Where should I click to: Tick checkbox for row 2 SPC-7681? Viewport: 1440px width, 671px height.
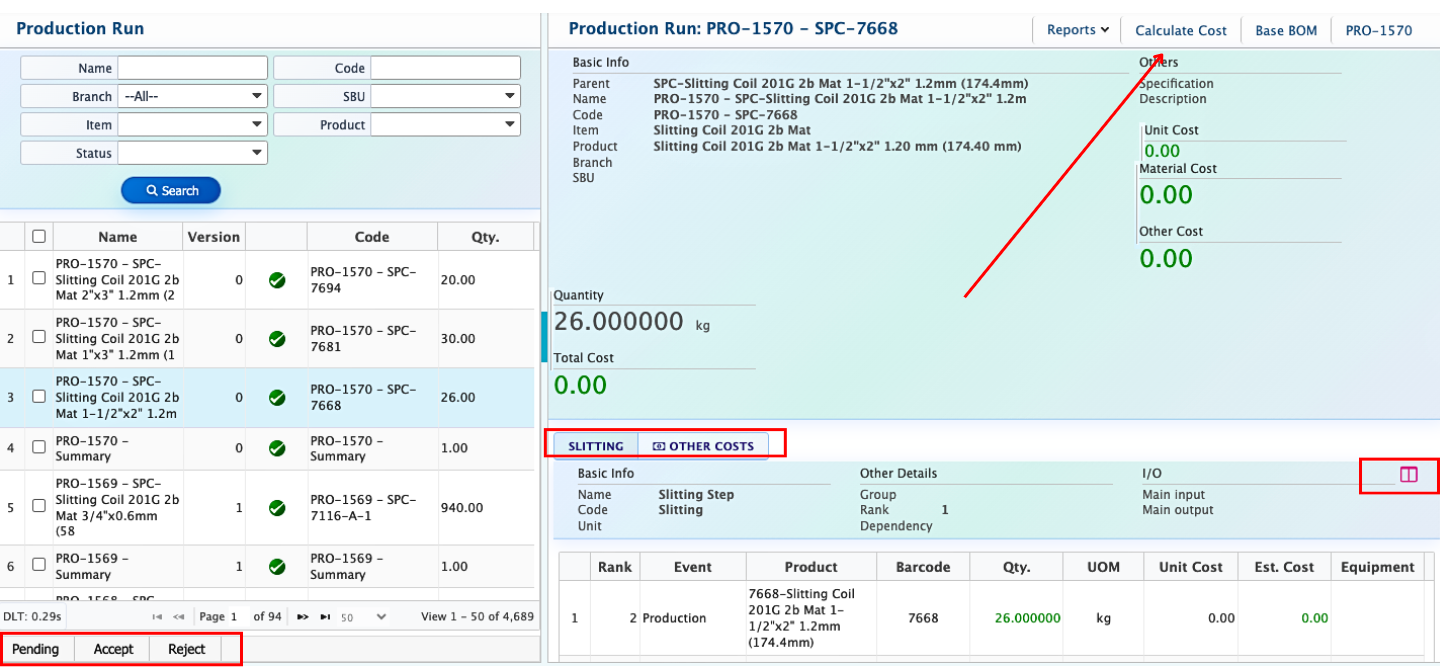click(39, 337)
